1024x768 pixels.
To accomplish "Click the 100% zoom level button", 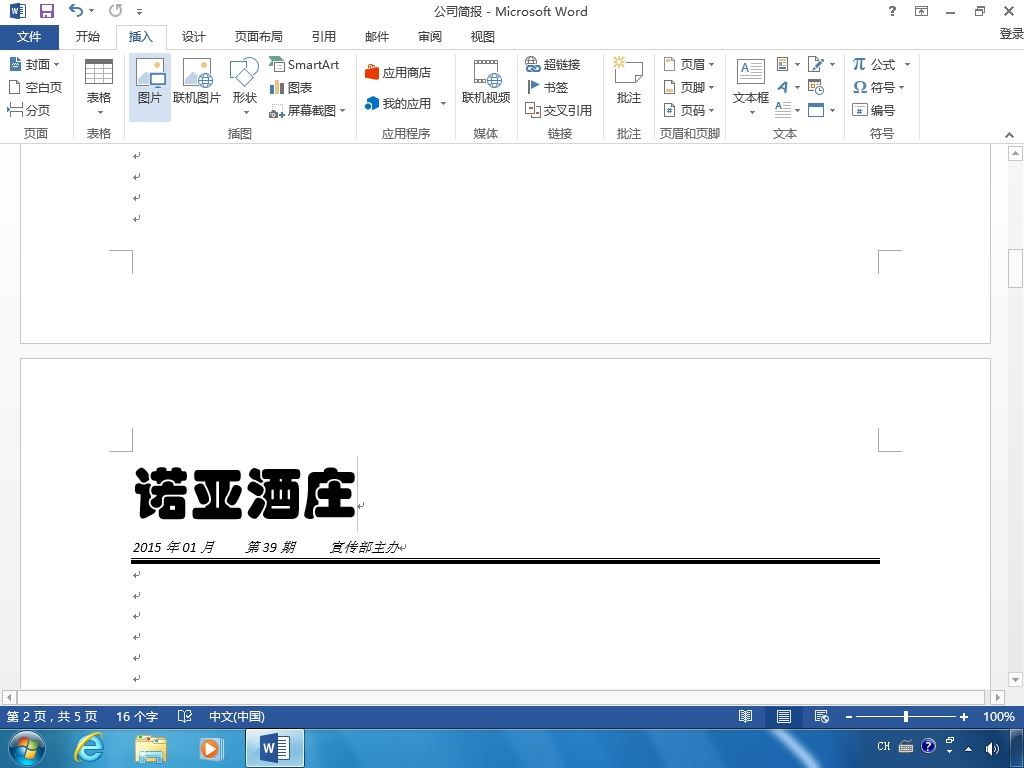I will coord(999,716).
